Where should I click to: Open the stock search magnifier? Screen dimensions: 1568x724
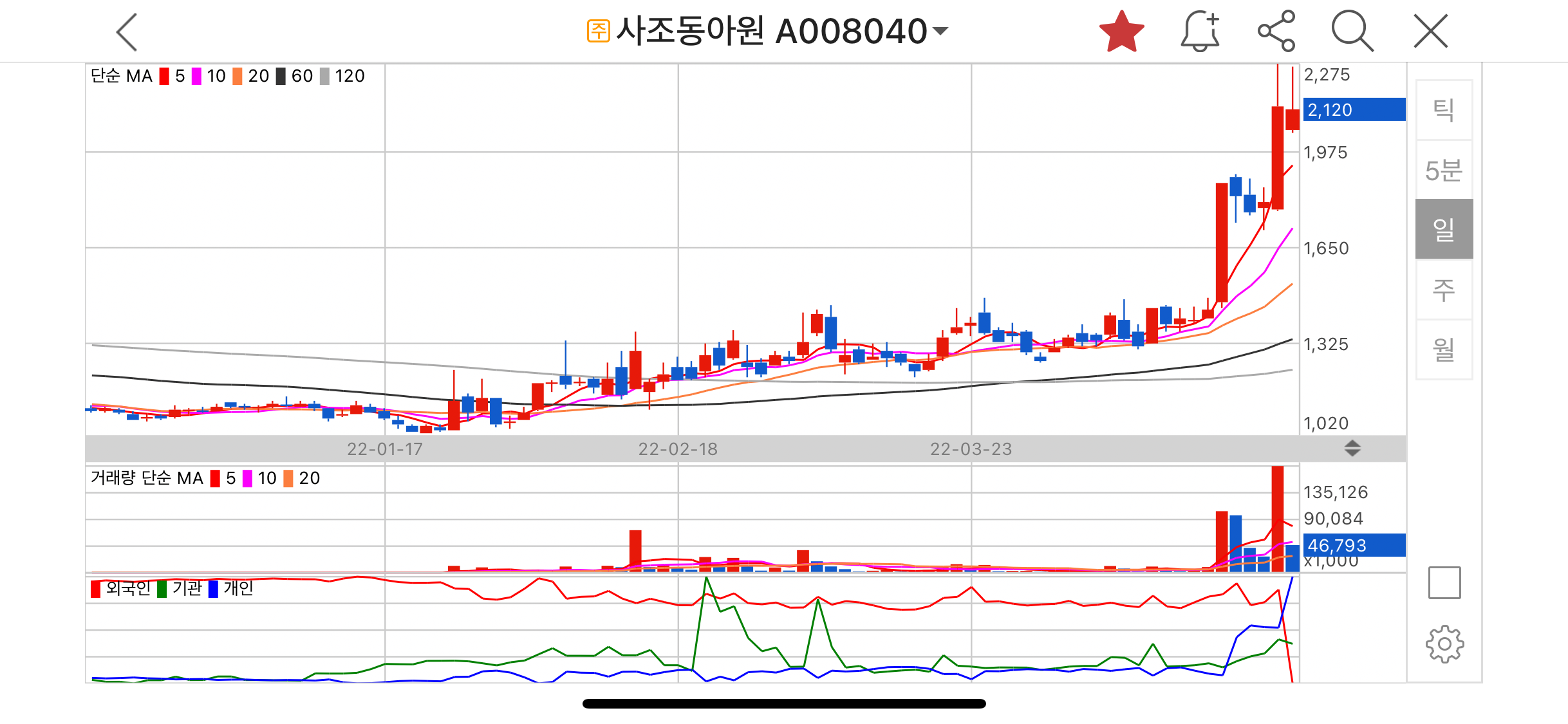tap(1352, 32)
